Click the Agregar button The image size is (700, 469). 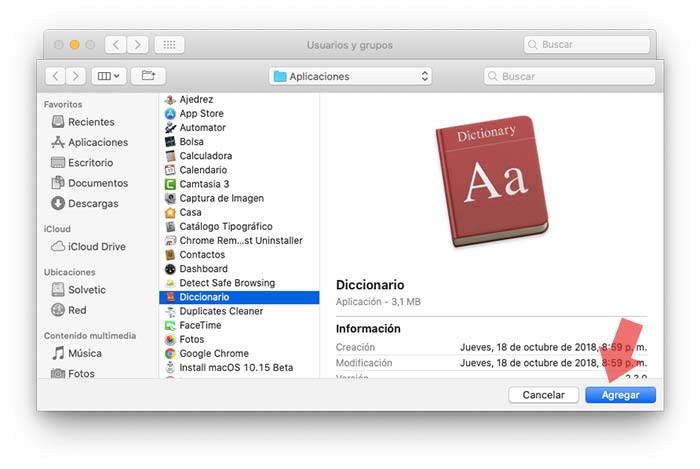(x=620, y=395)
